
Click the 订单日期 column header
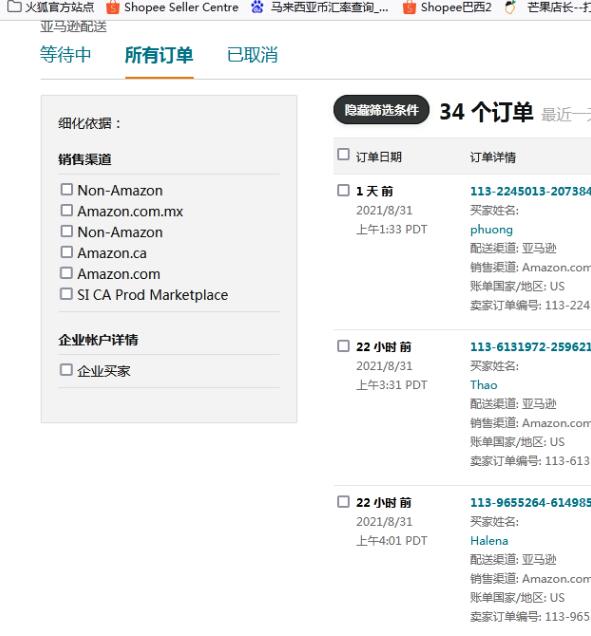(x=379, y=157)
